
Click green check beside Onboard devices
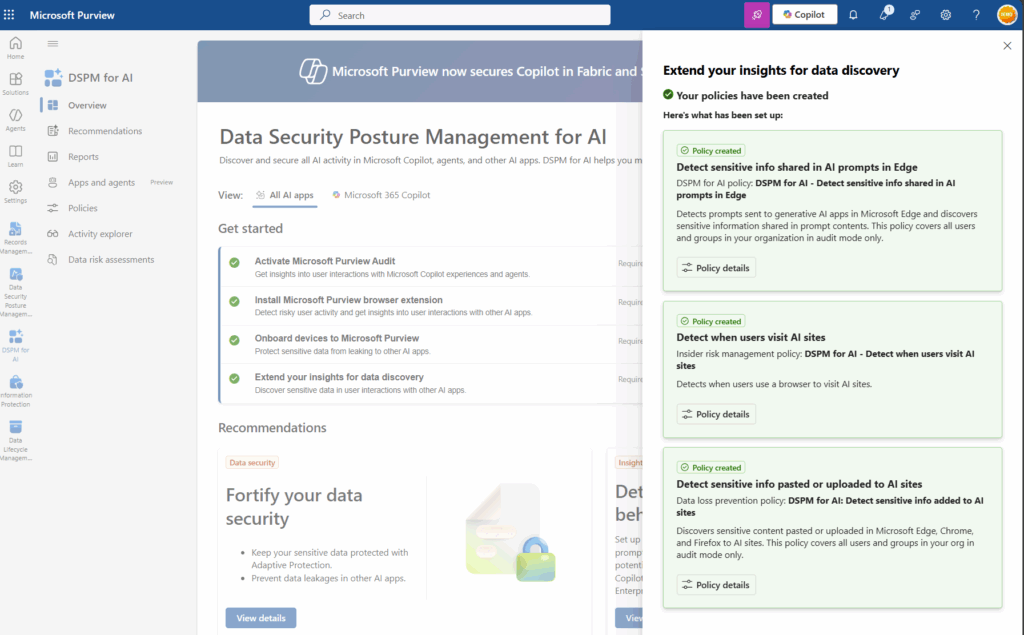(234, 340)
